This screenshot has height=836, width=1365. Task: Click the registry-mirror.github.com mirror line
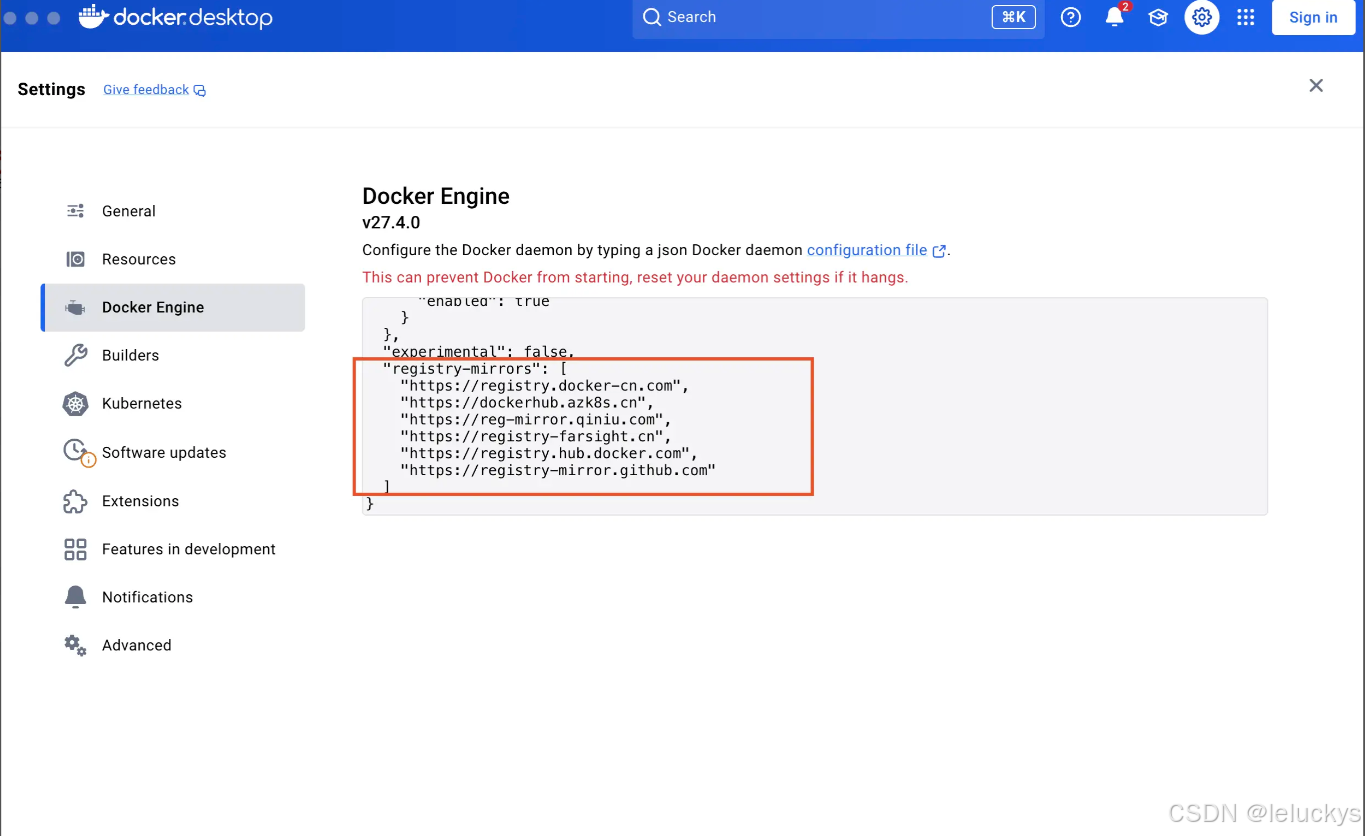click(558, 470)
